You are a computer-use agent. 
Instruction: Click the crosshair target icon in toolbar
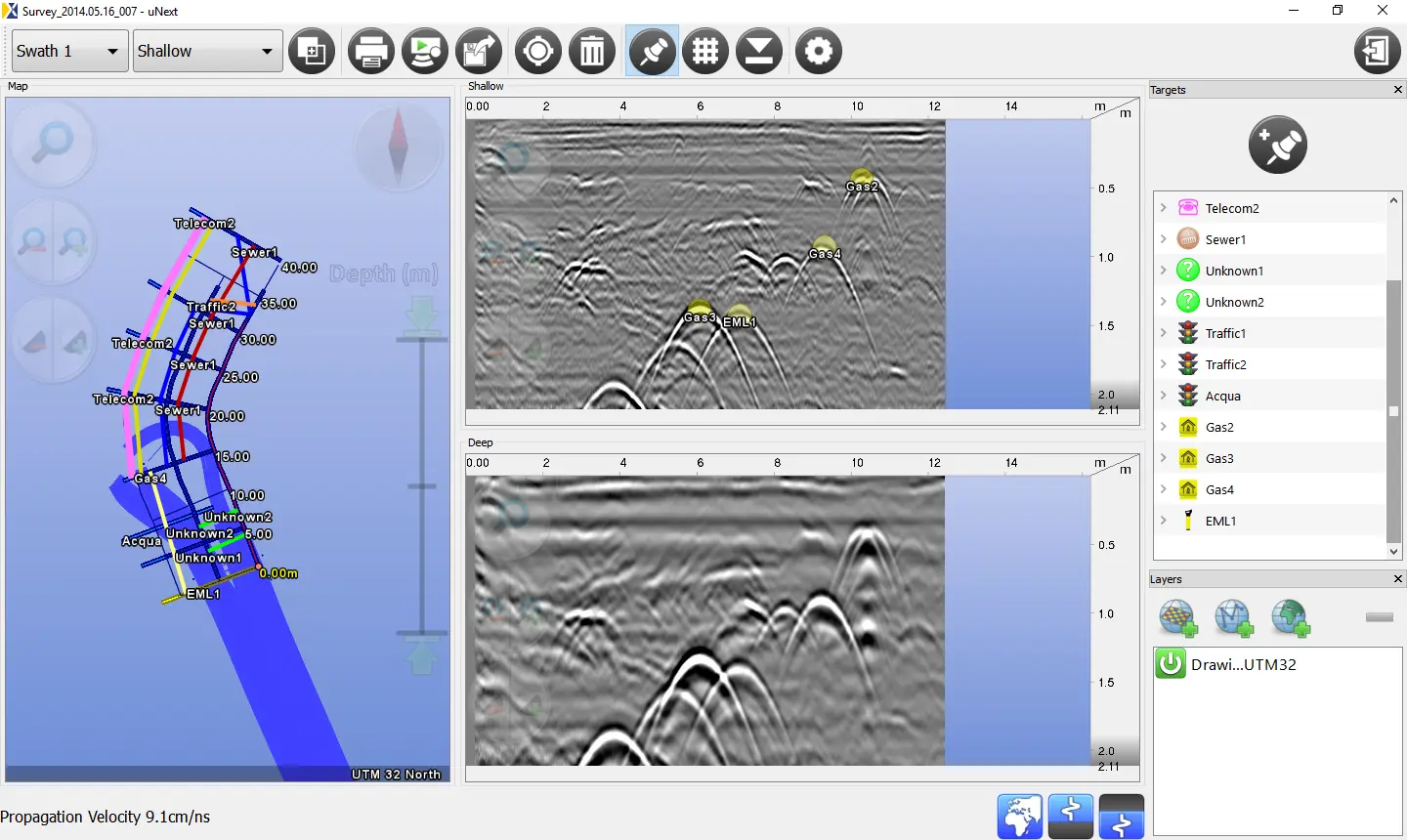click(x=538, y=51)
